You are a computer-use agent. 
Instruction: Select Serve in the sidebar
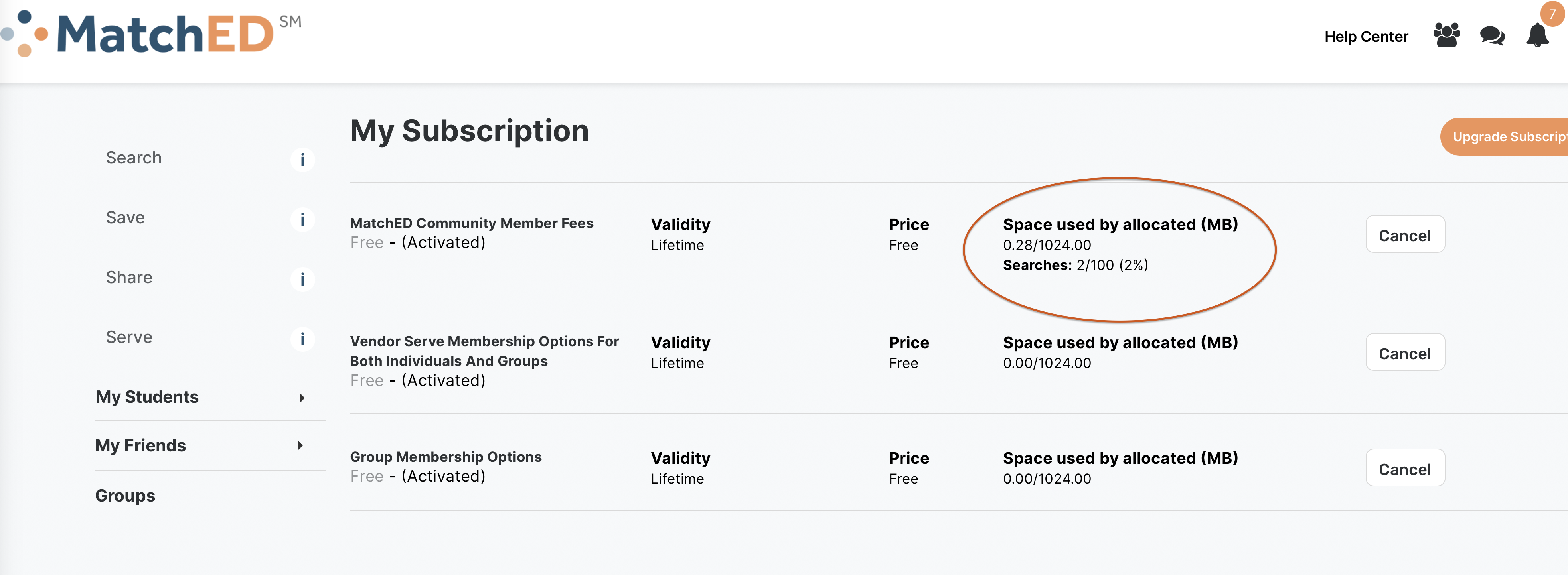tap(129, 337)
